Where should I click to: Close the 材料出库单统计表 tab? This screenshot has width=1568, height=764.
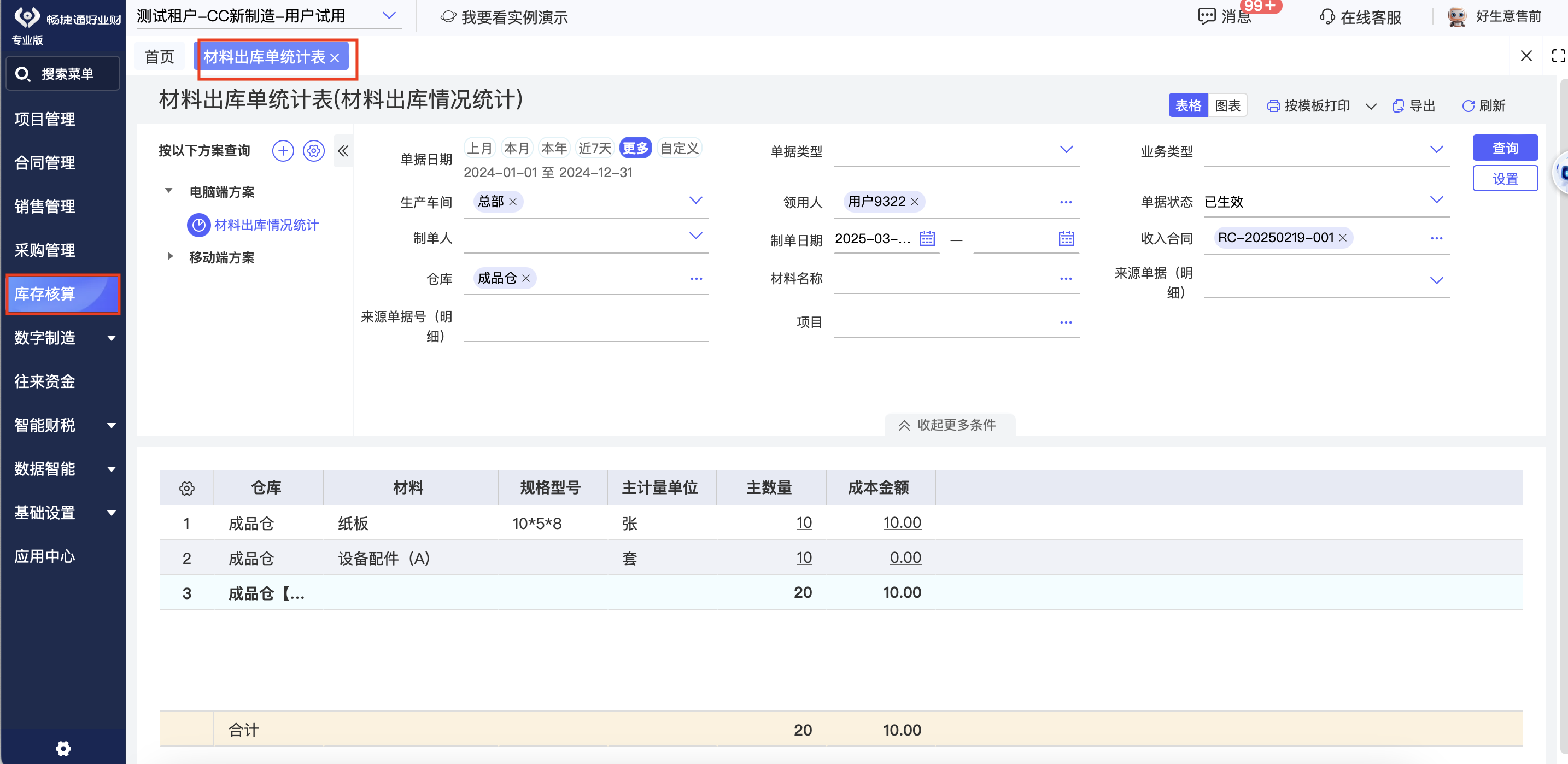[334, 58]
